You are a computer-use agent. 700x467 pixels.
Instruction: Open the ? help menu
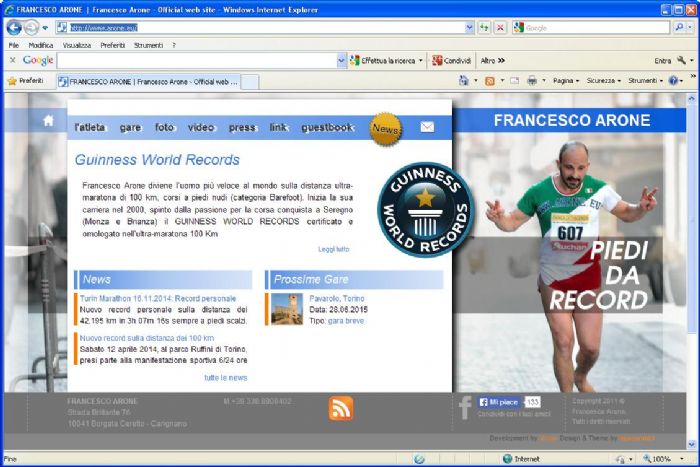tap(174, 45)
